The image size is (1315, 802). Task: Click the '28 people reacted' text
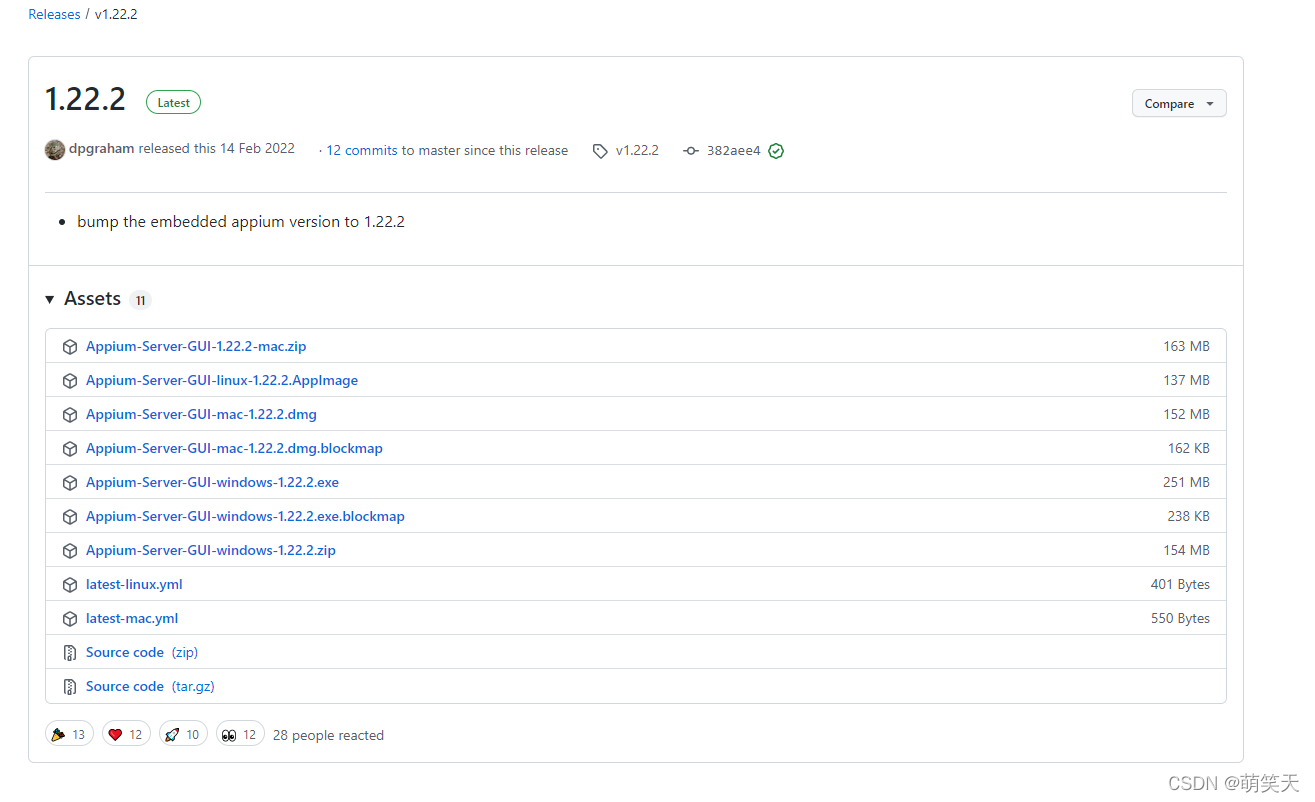click(328, 735)
